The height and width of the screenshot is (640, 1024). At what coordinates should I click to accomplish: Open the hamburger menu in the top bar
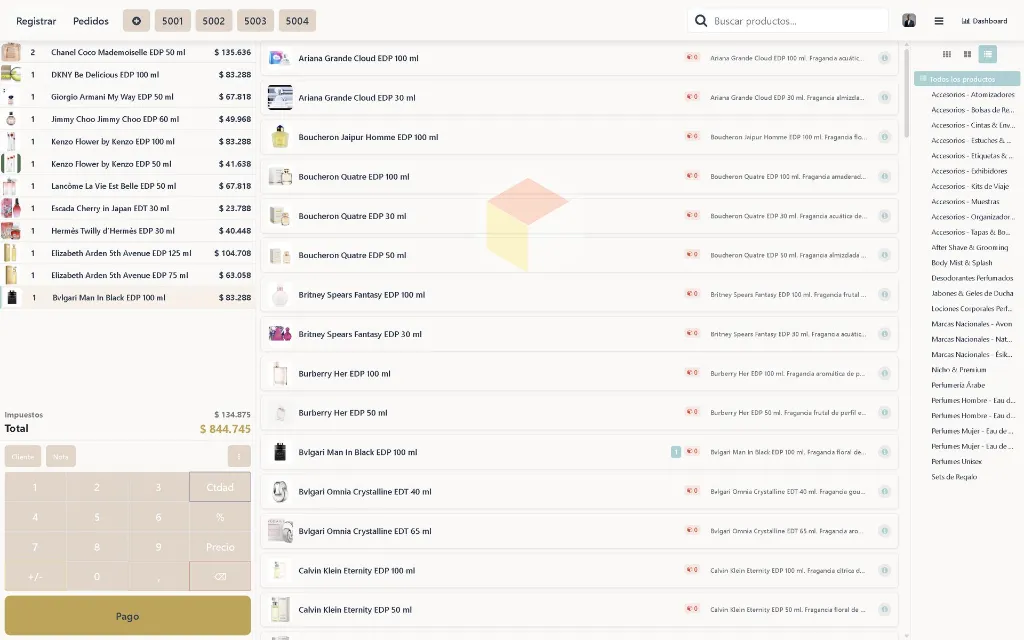click(x=938, y=21)
